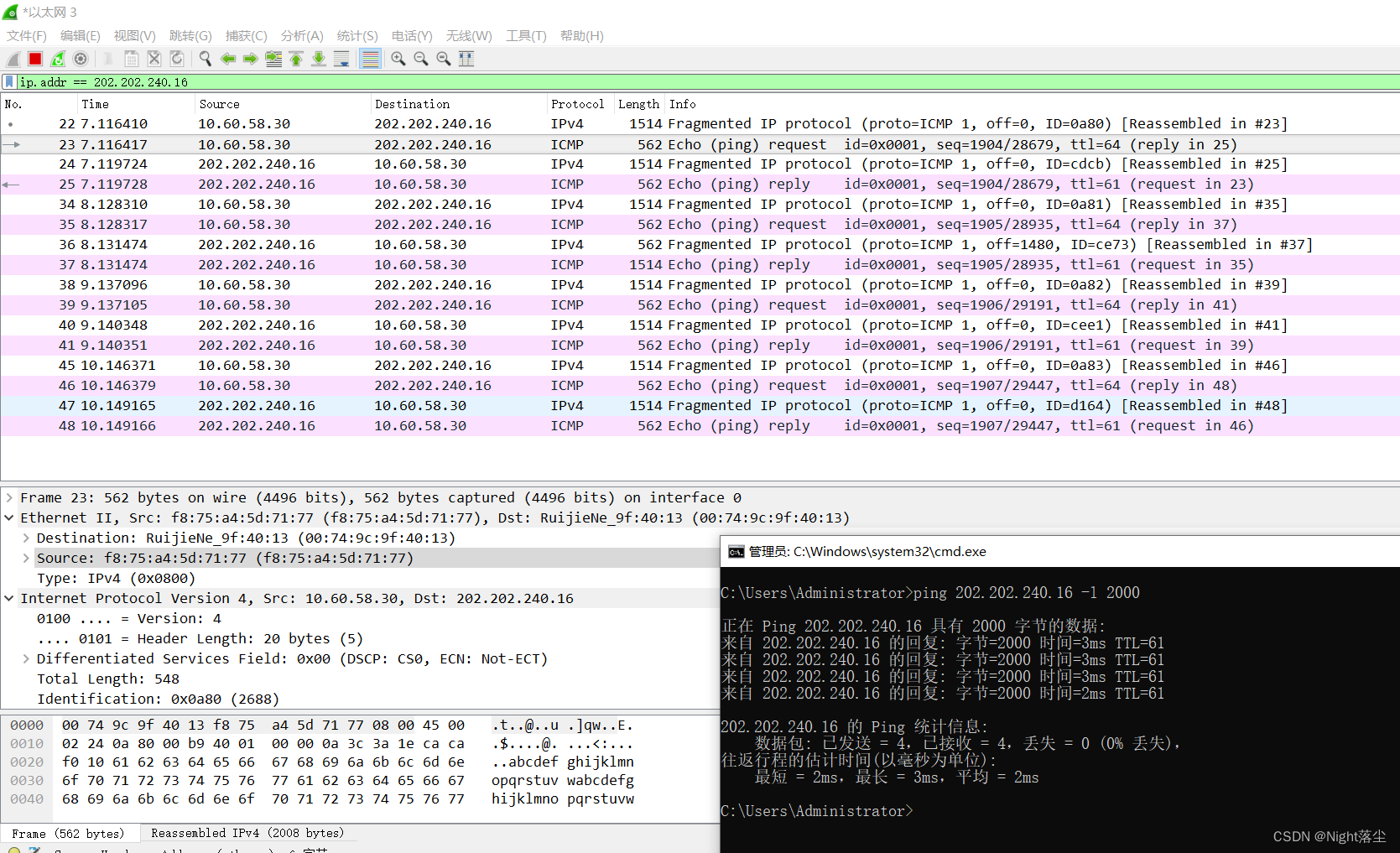Close the capture file

(x=154, y=59)
